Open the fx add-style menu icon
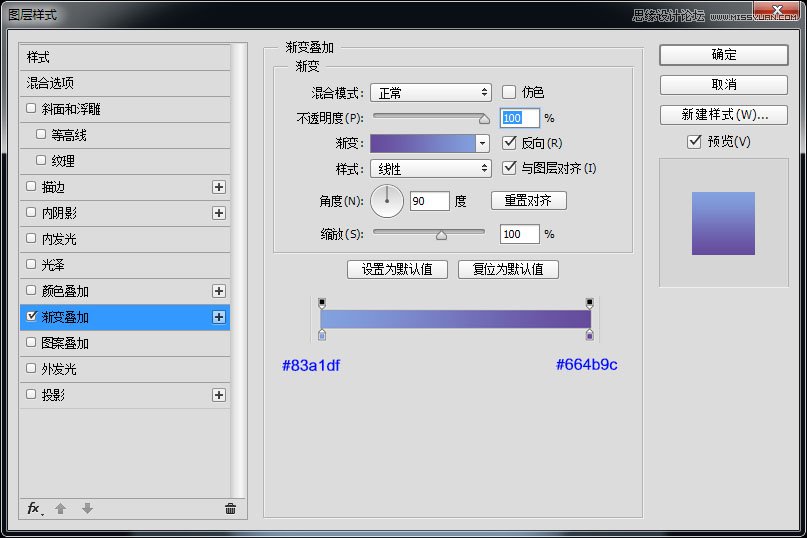 pos(34,509)
